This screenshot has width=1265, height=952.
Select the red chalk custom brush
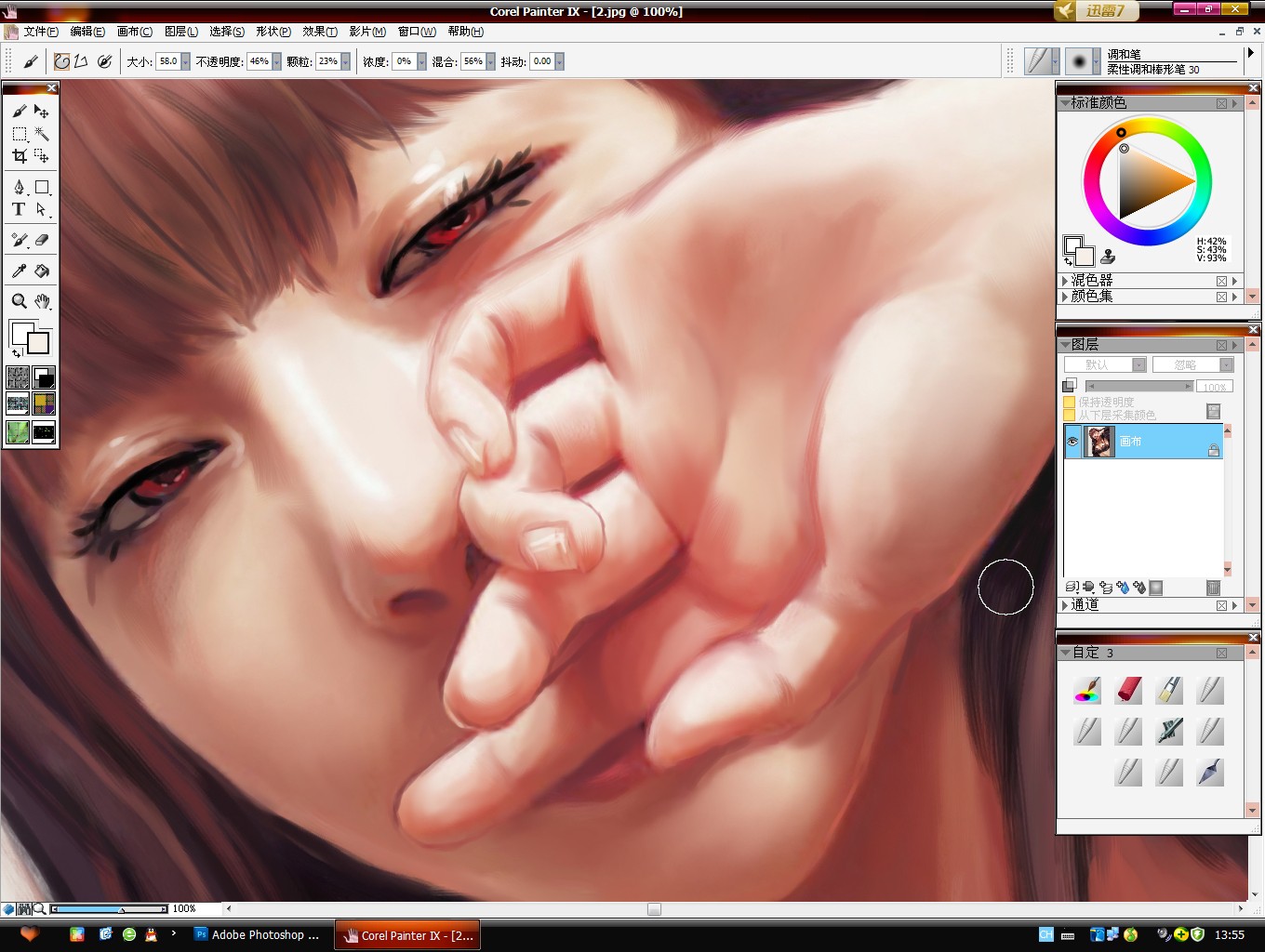[x=1128, y=690]
